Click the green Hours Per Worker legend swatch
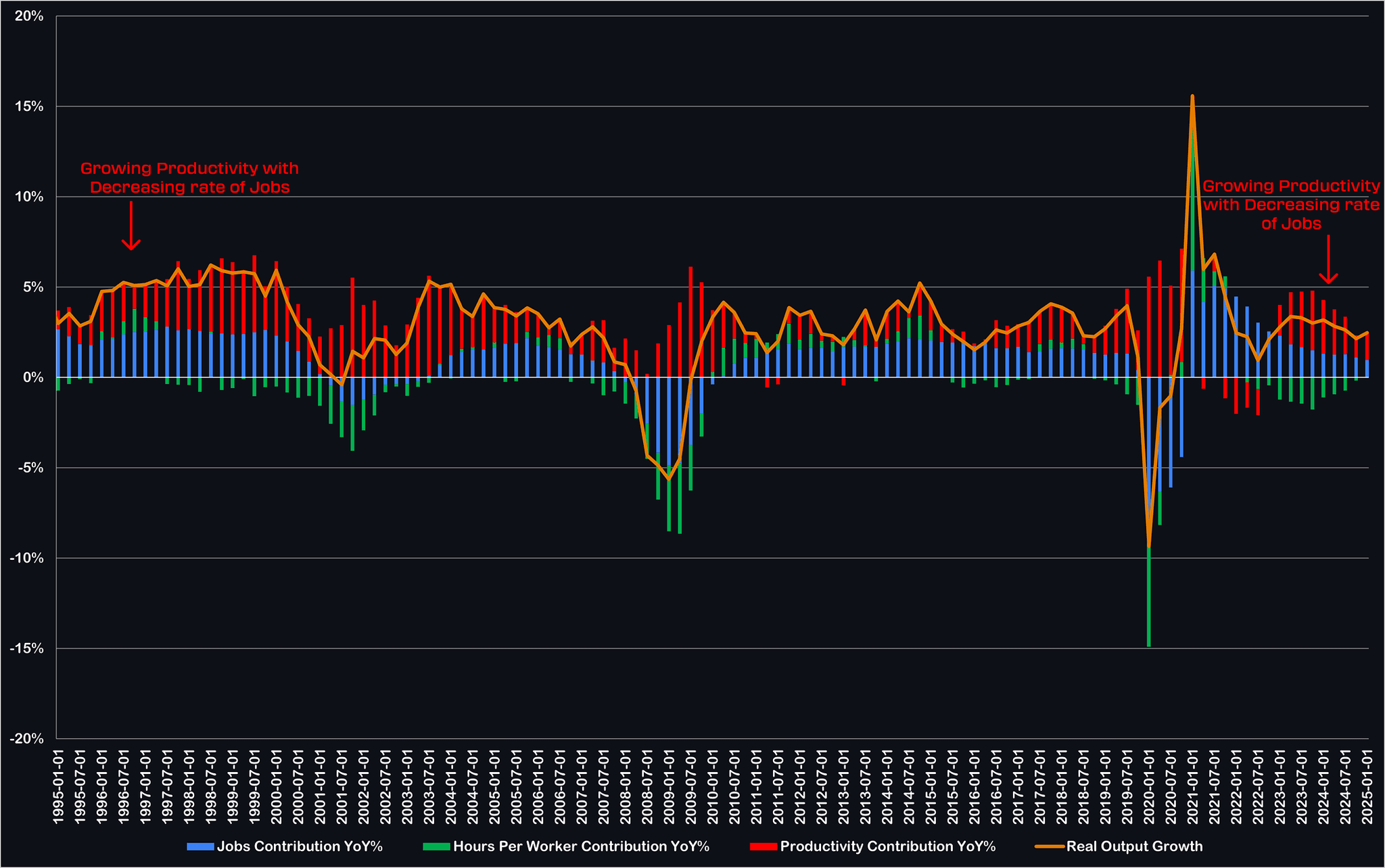The width and height of the screenshot is (1385, 868). click(436, 846)
